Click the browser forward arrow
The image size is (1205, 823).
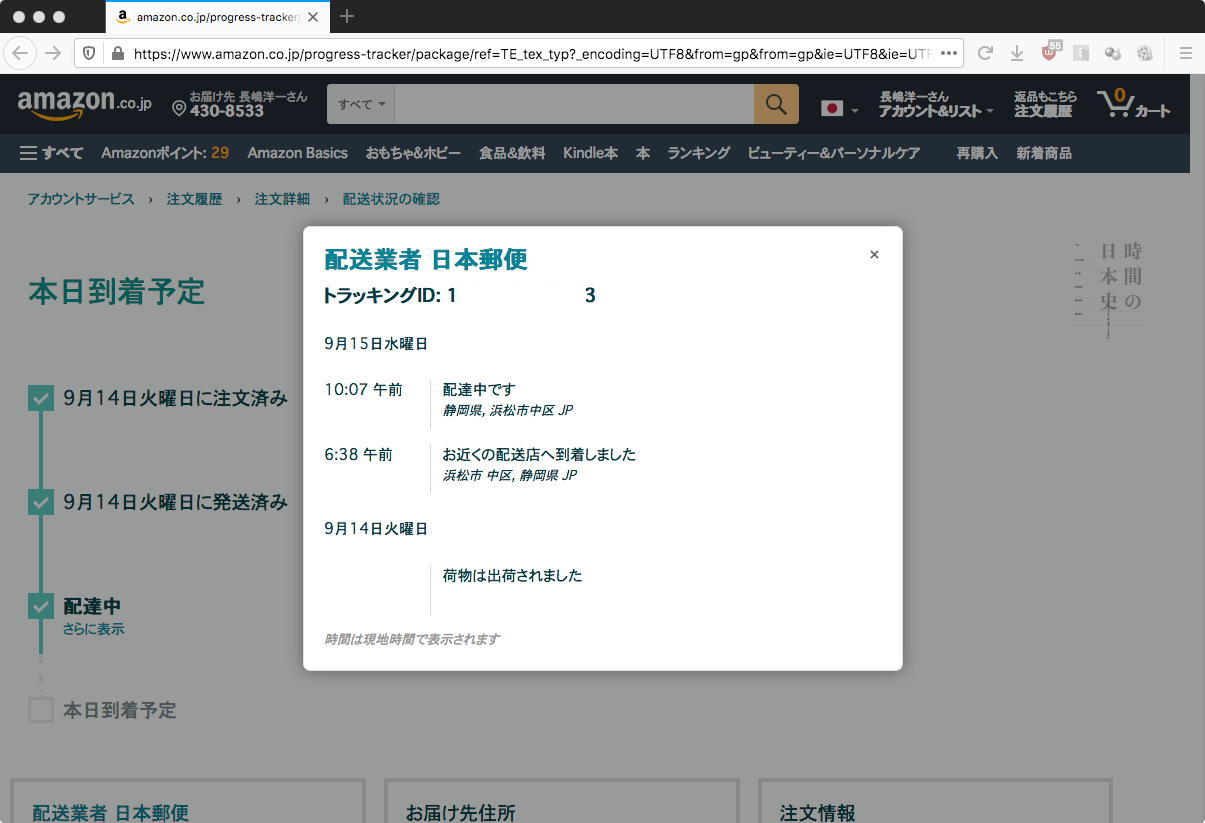point(53,53)
